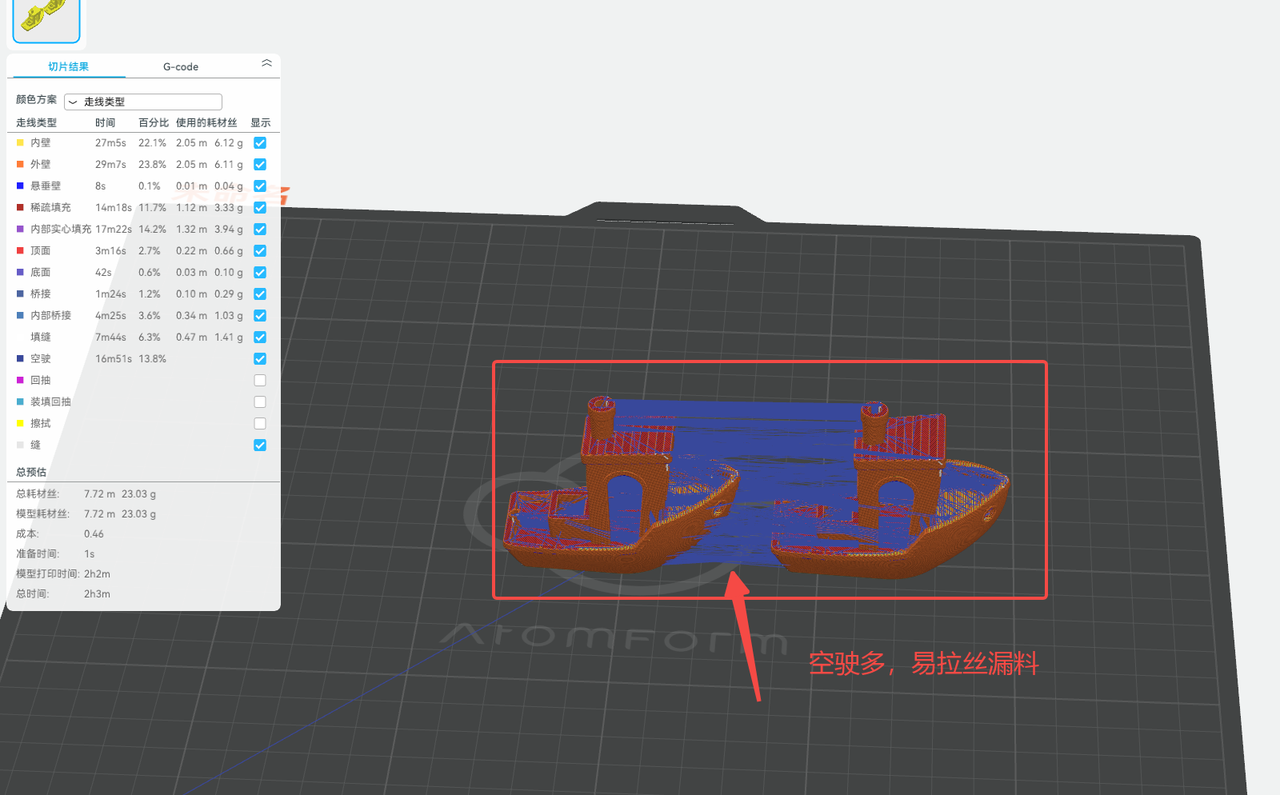Click the 走线类型 column header
Screen dimensions: 1280x795
point(36,123)
